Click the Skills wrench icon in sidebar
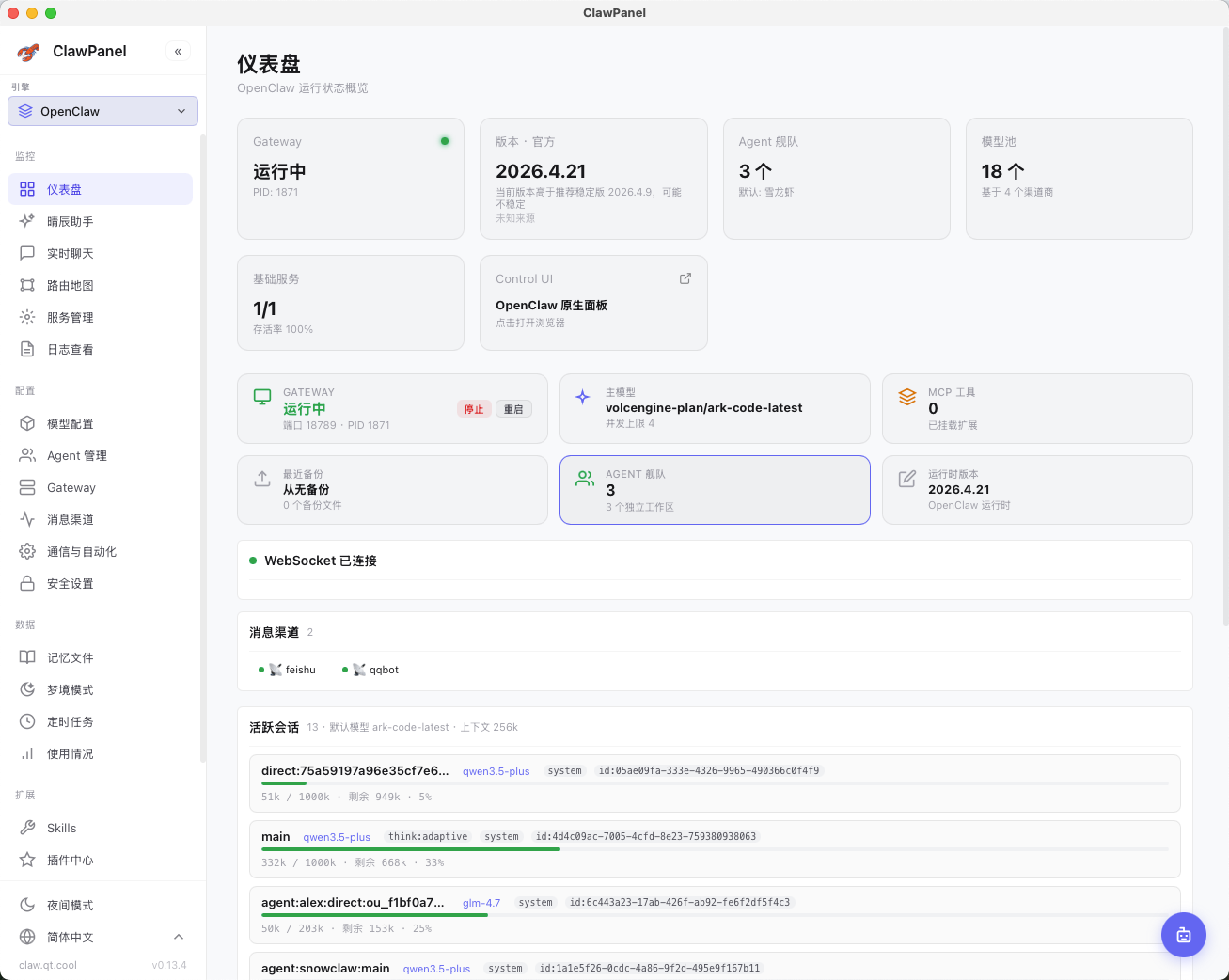 (27, 828)
